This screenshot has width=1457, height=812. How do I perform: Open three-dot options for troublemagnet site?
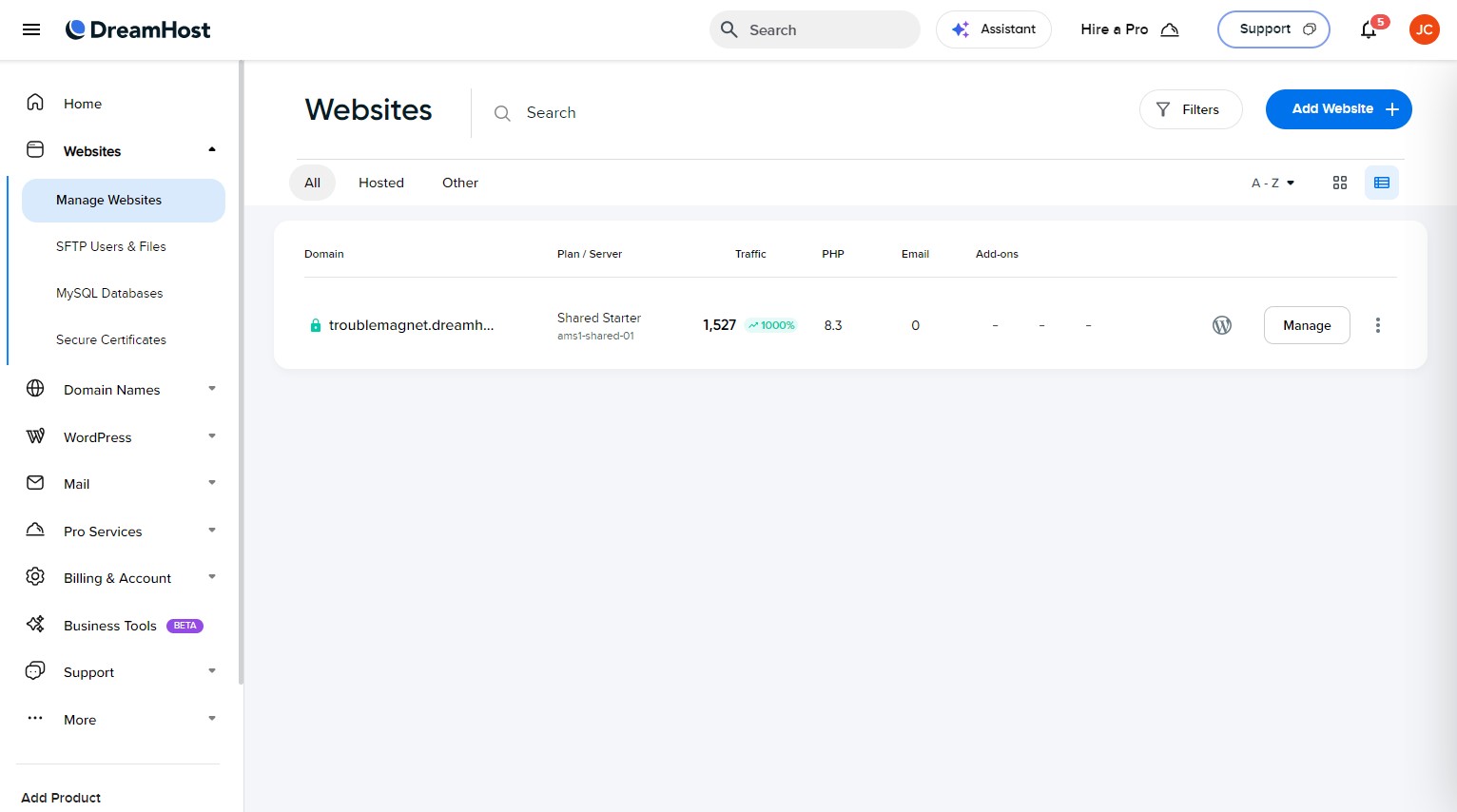coord(1377,325)
